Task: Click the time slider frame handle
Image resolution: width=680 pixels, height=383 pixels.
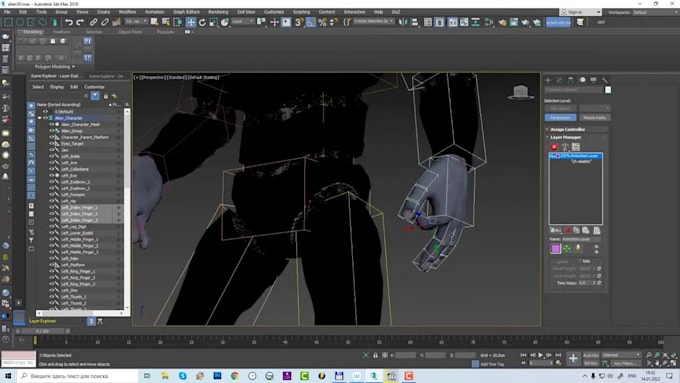Action: (x=42, y=331)
